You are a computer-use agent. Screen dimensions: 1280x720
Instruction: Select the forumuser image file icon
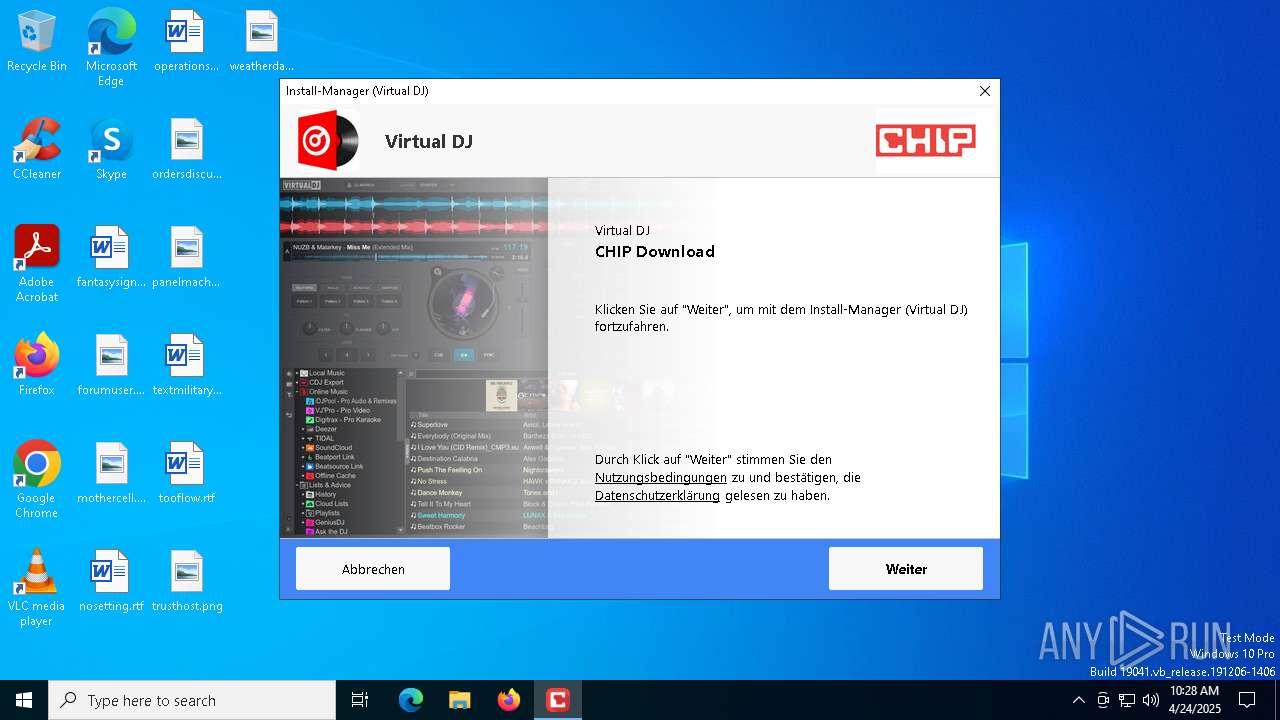tap(111, 366)
